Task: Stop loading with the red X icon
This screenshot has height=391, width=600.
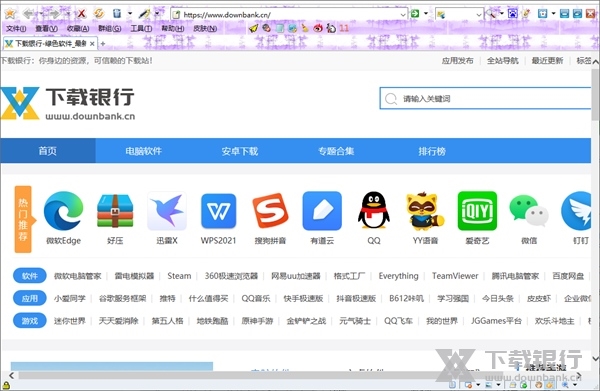Action: tap(82, 14)
